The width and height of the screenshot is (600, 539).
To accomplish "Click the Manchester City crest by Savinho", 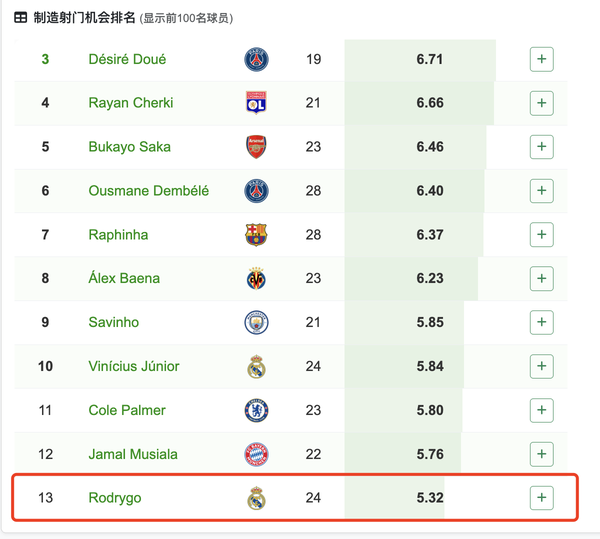I will click(x=256, y=322).
